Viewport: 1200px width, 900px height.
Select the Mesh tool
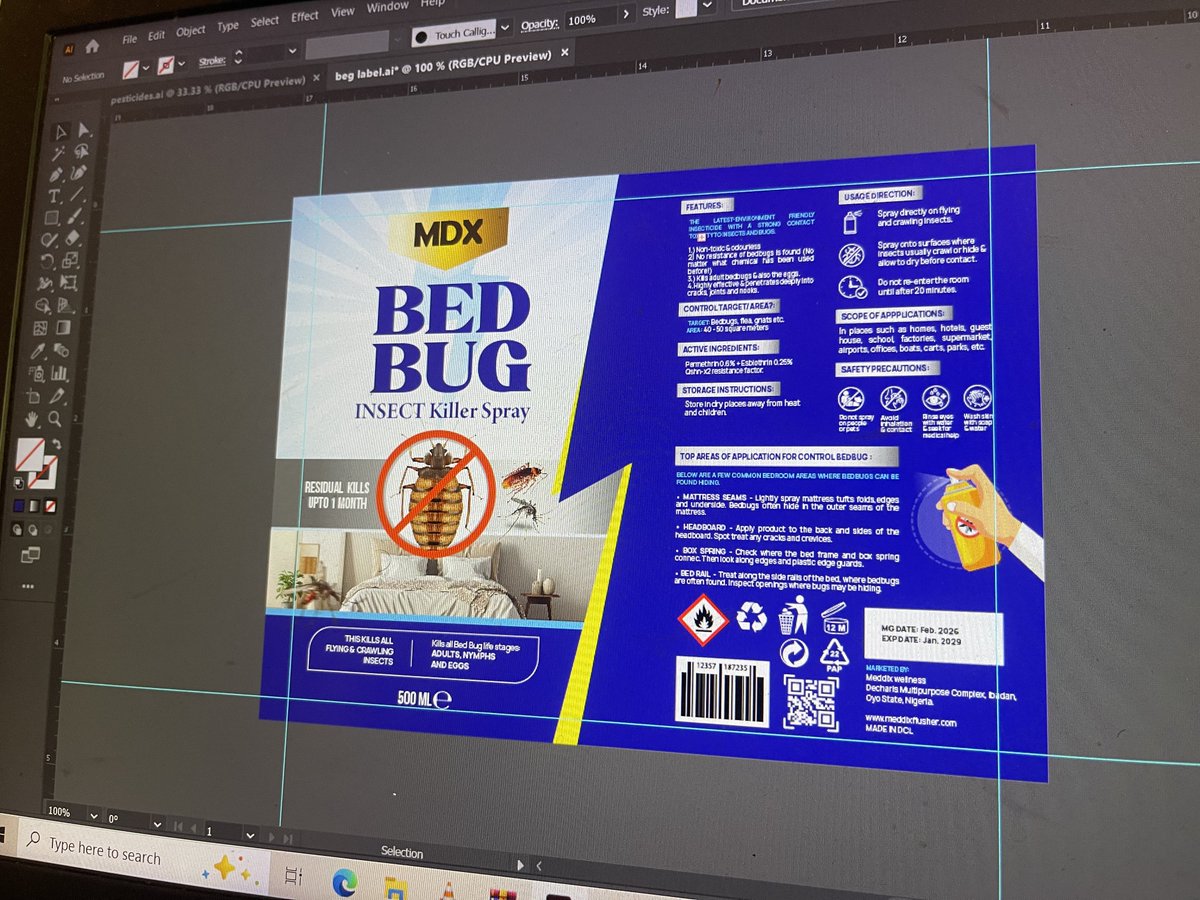40,328
